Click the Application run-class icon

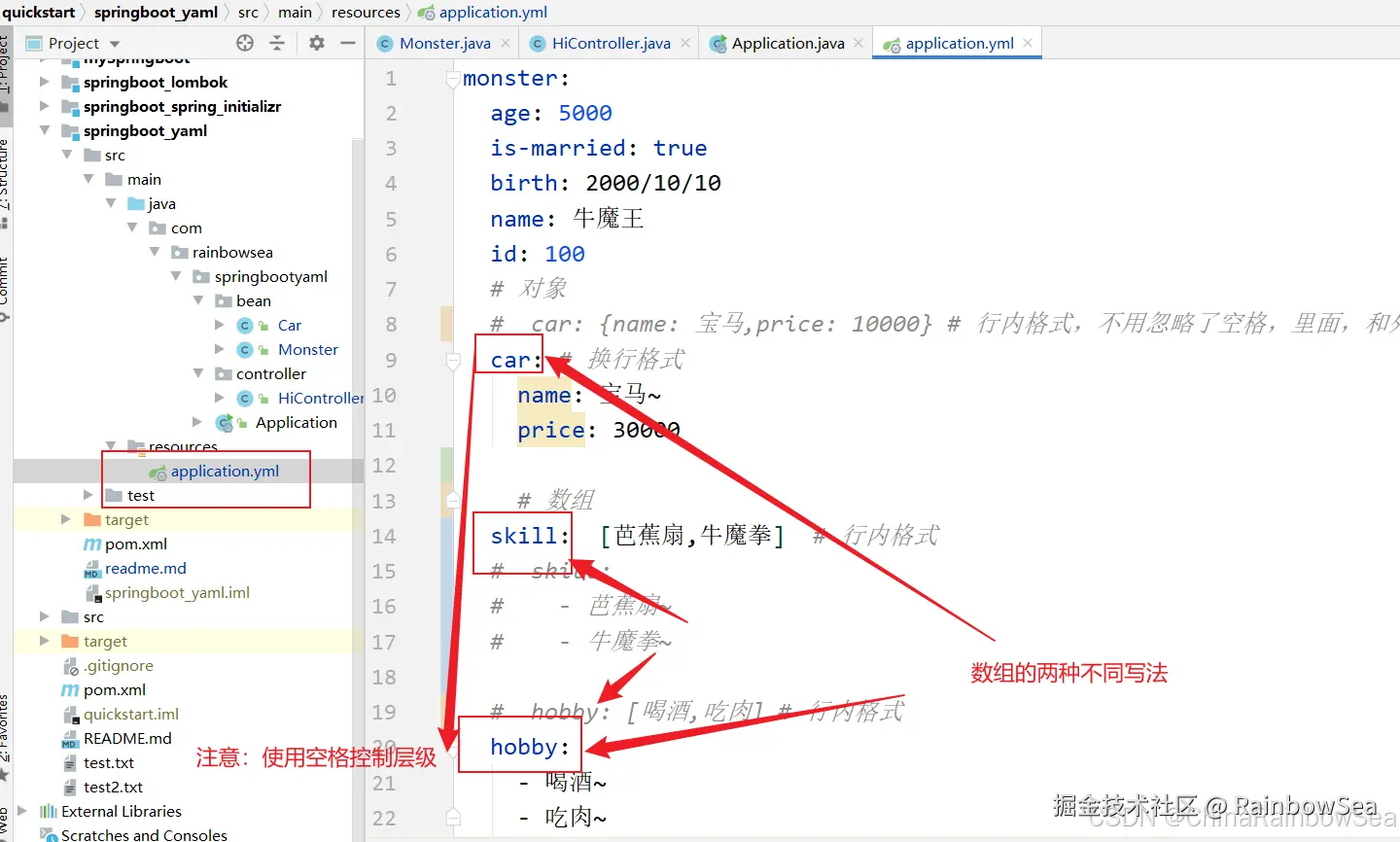[225, 422]
